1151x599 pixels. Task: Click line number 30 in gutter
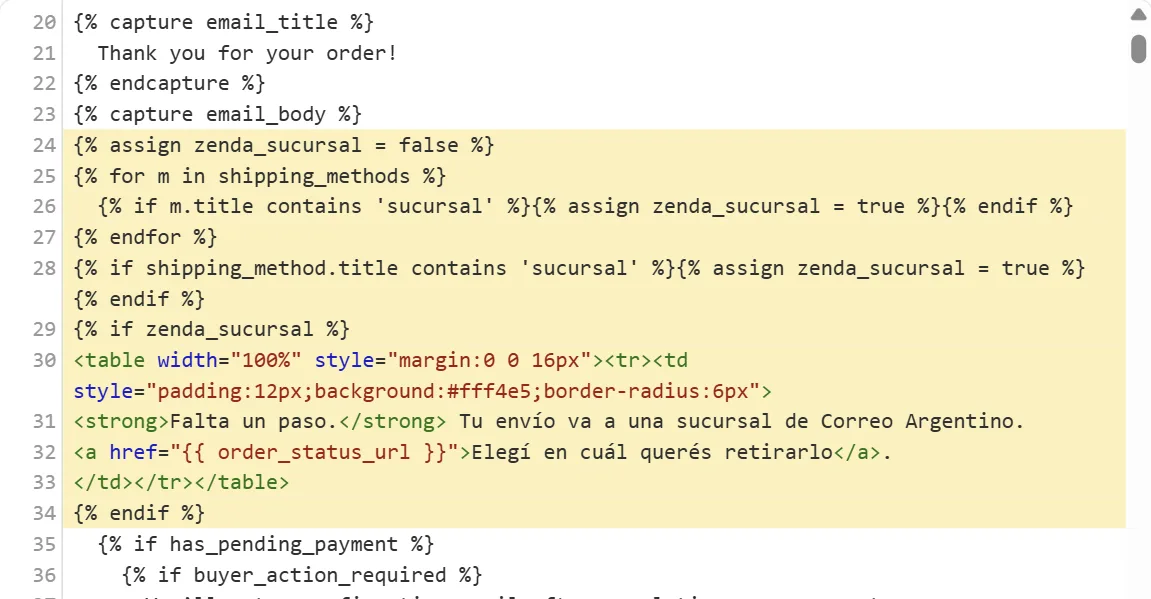(44, 360)
